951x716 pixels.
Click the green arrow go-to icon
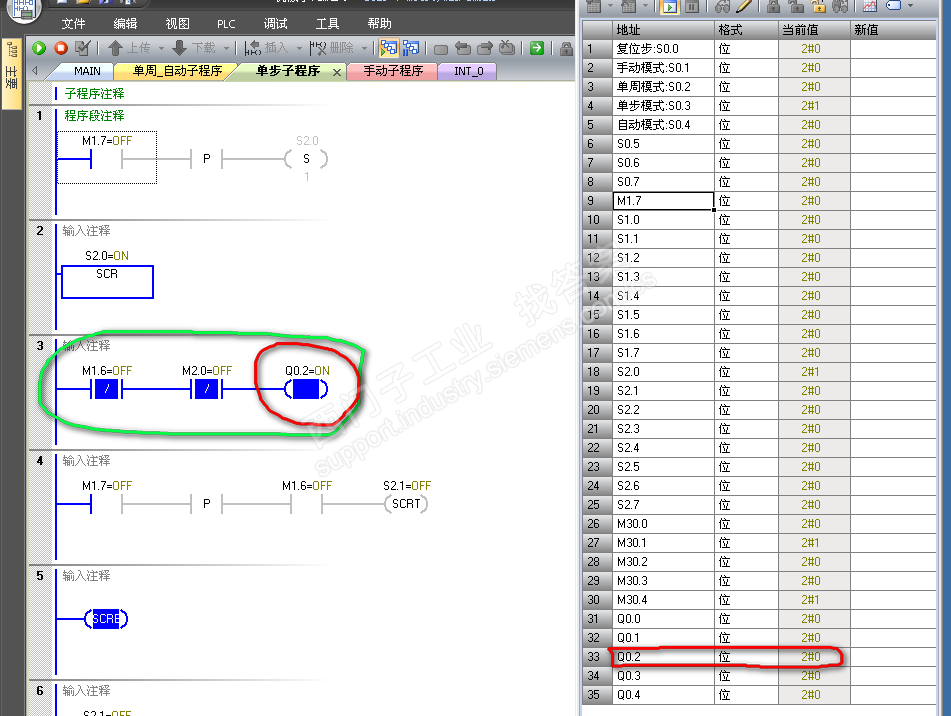click(537, 48)
